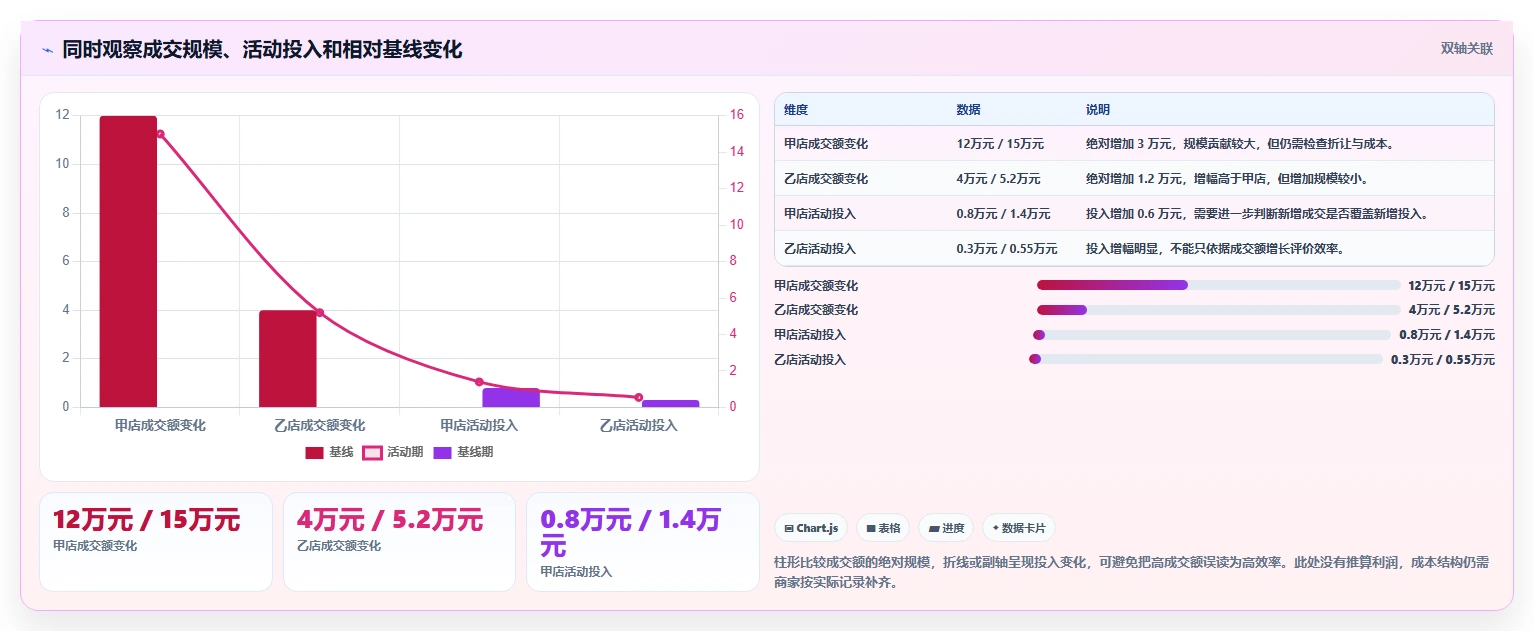The height and width of the screenshot is (631, 1534).
Task: Click the line point above 甲店成交额变化 bar
Action: click(160, 134)
